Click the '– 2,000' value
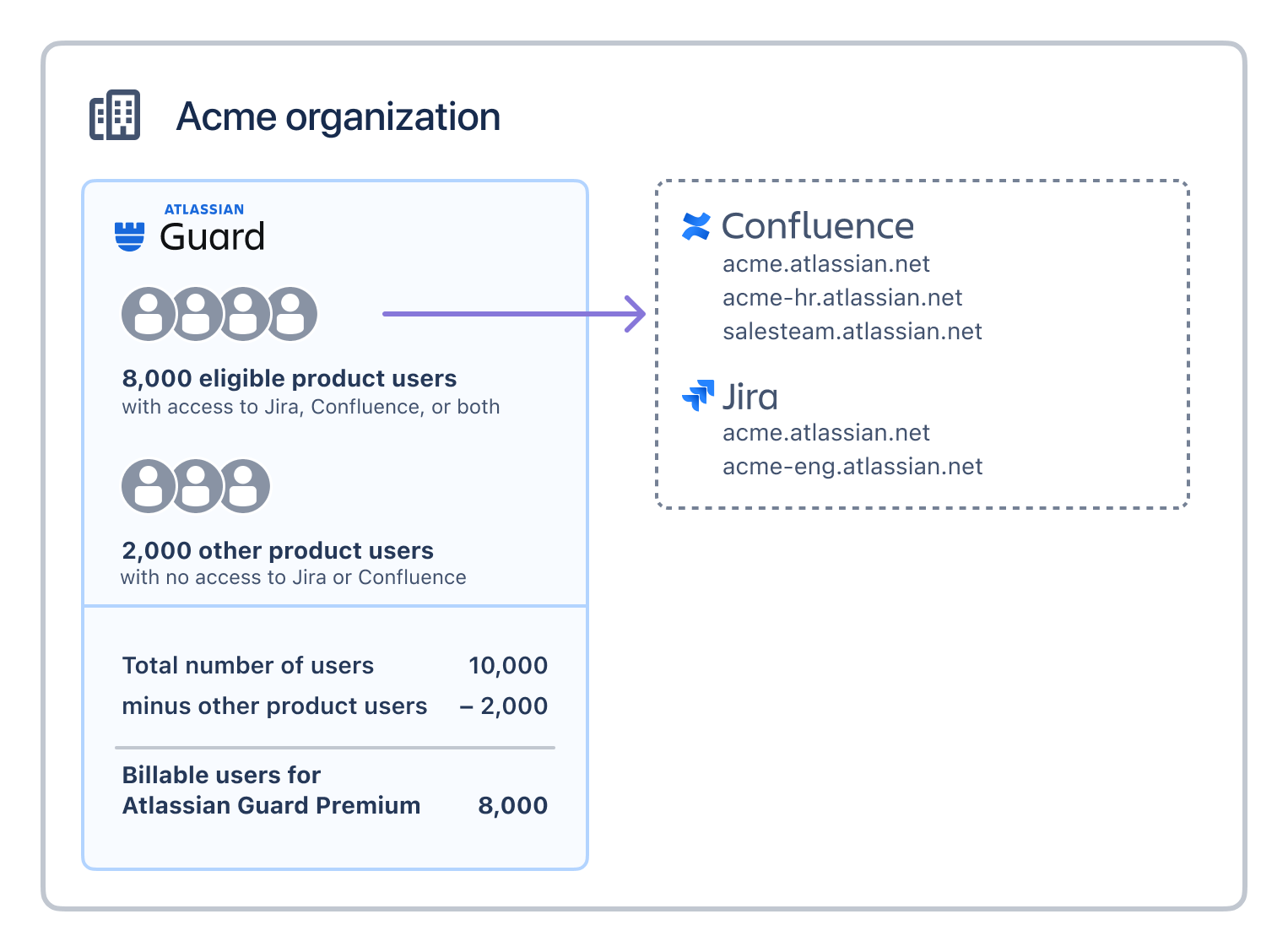Screen dimensions: 1288x952 504,706
